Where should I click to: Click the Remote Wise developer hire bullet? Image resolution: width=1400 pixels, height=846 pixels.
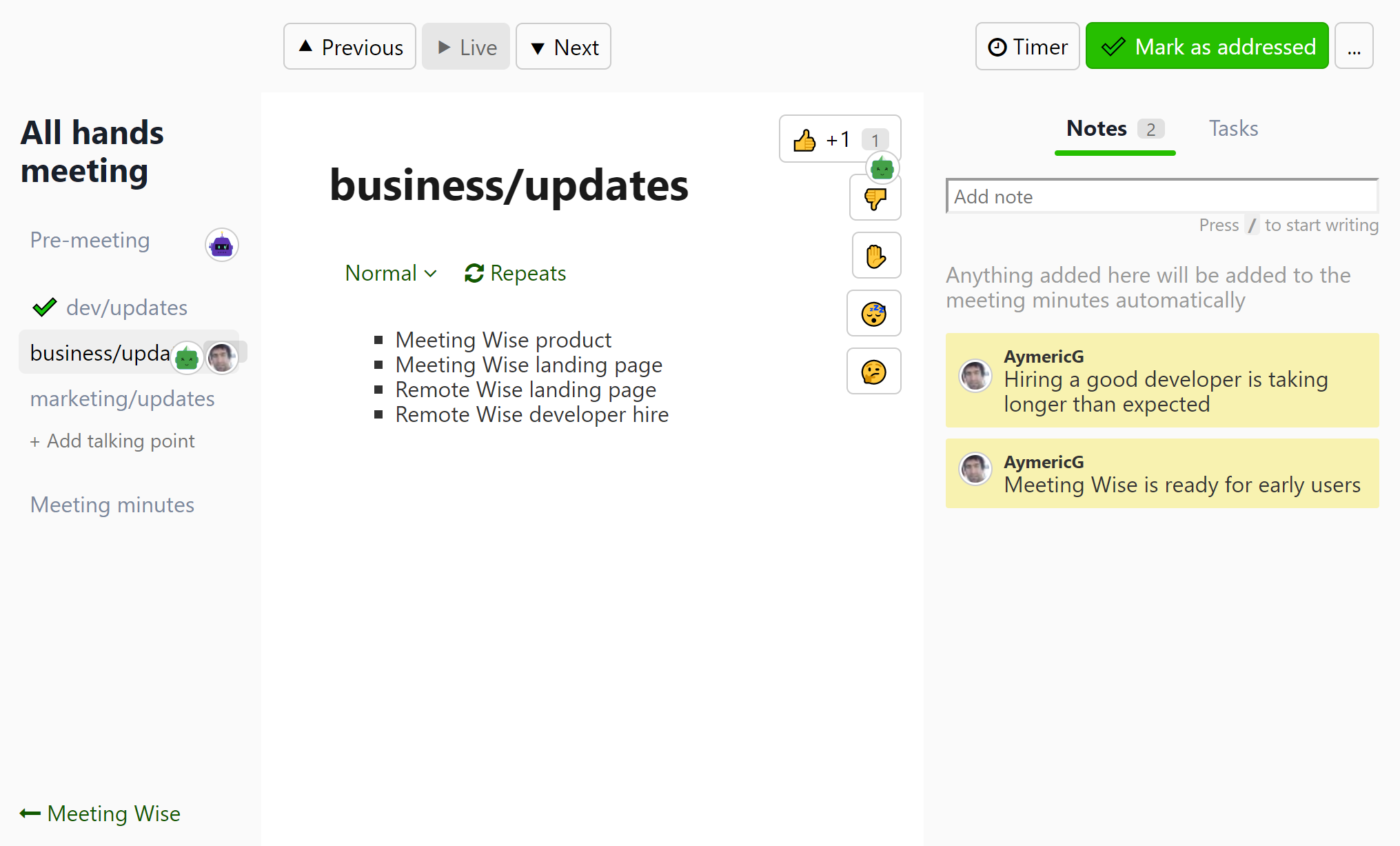point(531,414)
